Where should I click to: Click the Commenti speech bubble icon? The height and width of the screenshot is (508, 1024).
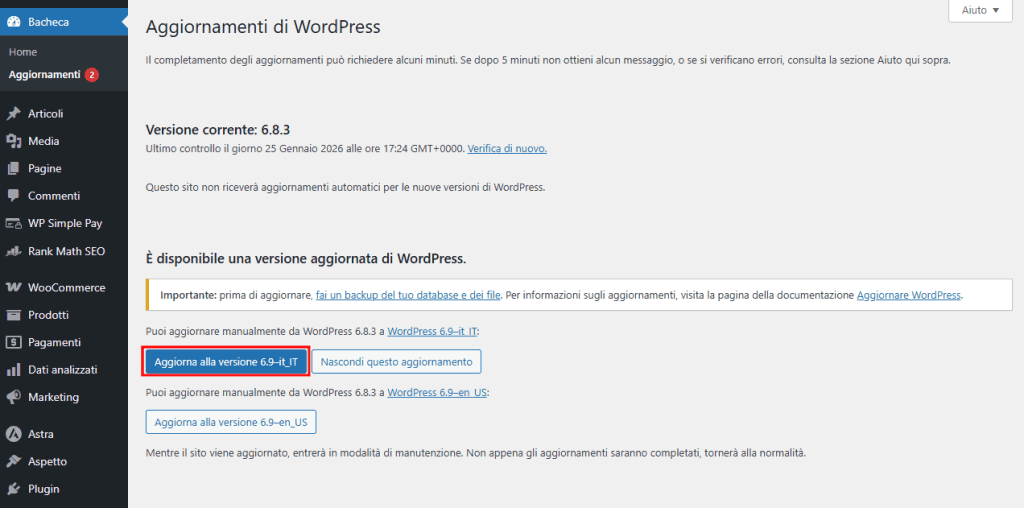tap(13, 196)
